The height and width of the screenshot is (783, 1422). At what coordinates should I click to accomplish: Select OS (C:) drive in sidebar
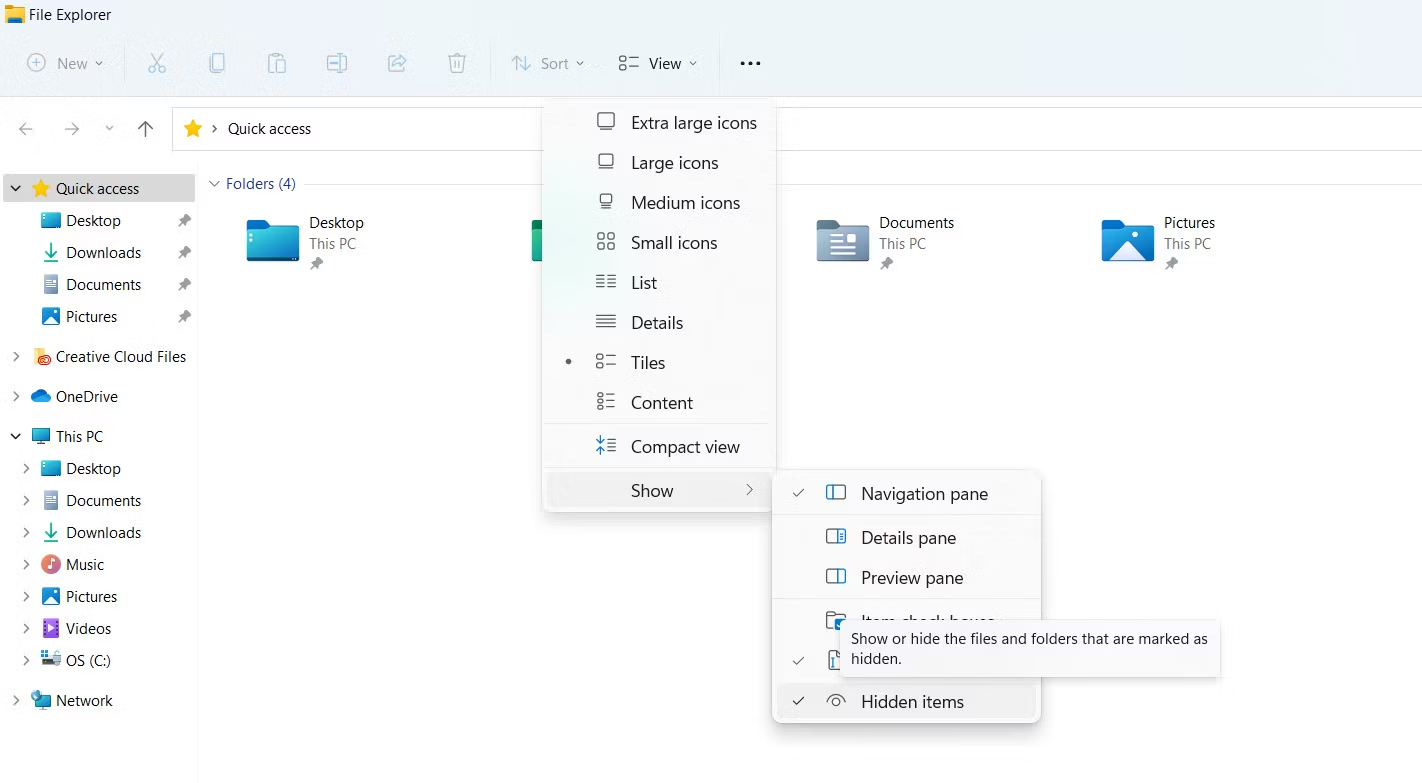click(x=88, y=661)
